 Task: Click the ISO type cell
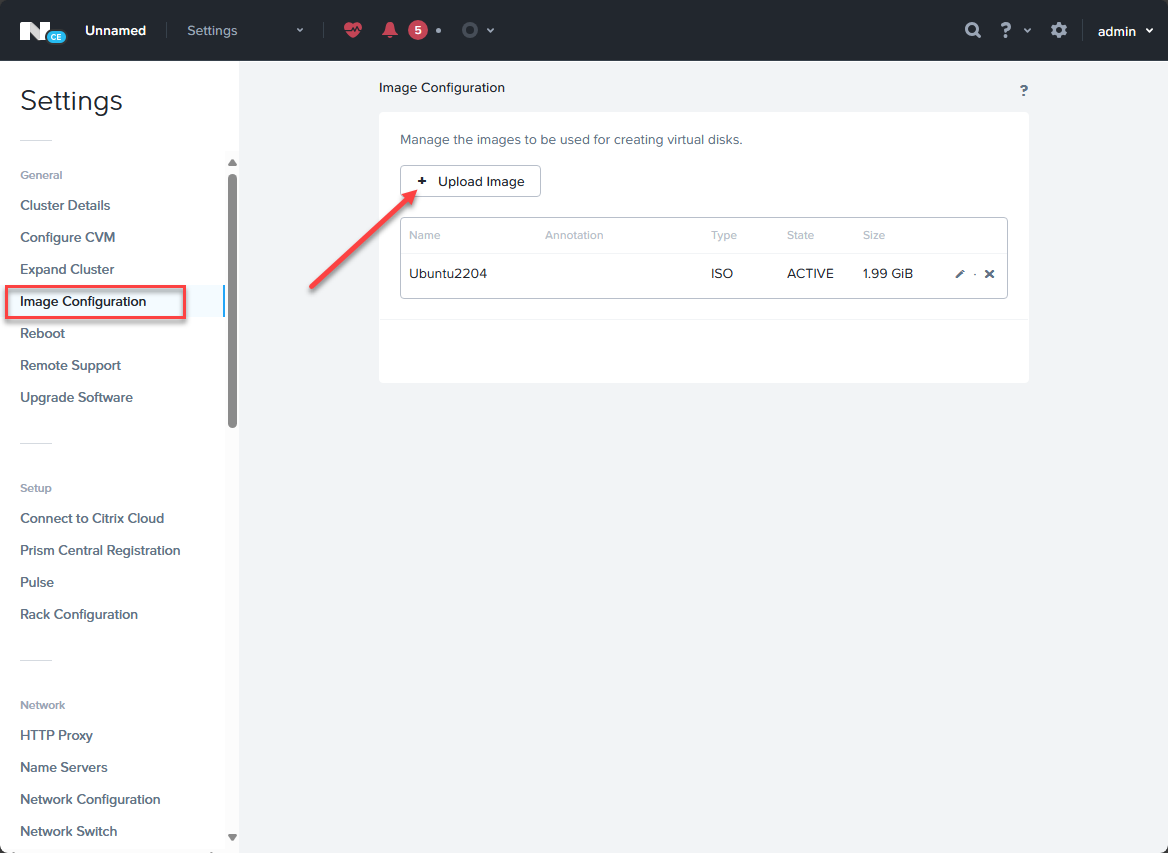click(722, 273)
